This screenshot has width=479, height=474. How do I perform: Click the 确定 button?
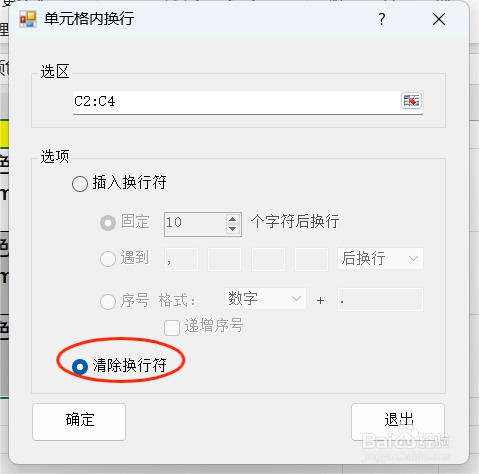click(x=79, y=422)
